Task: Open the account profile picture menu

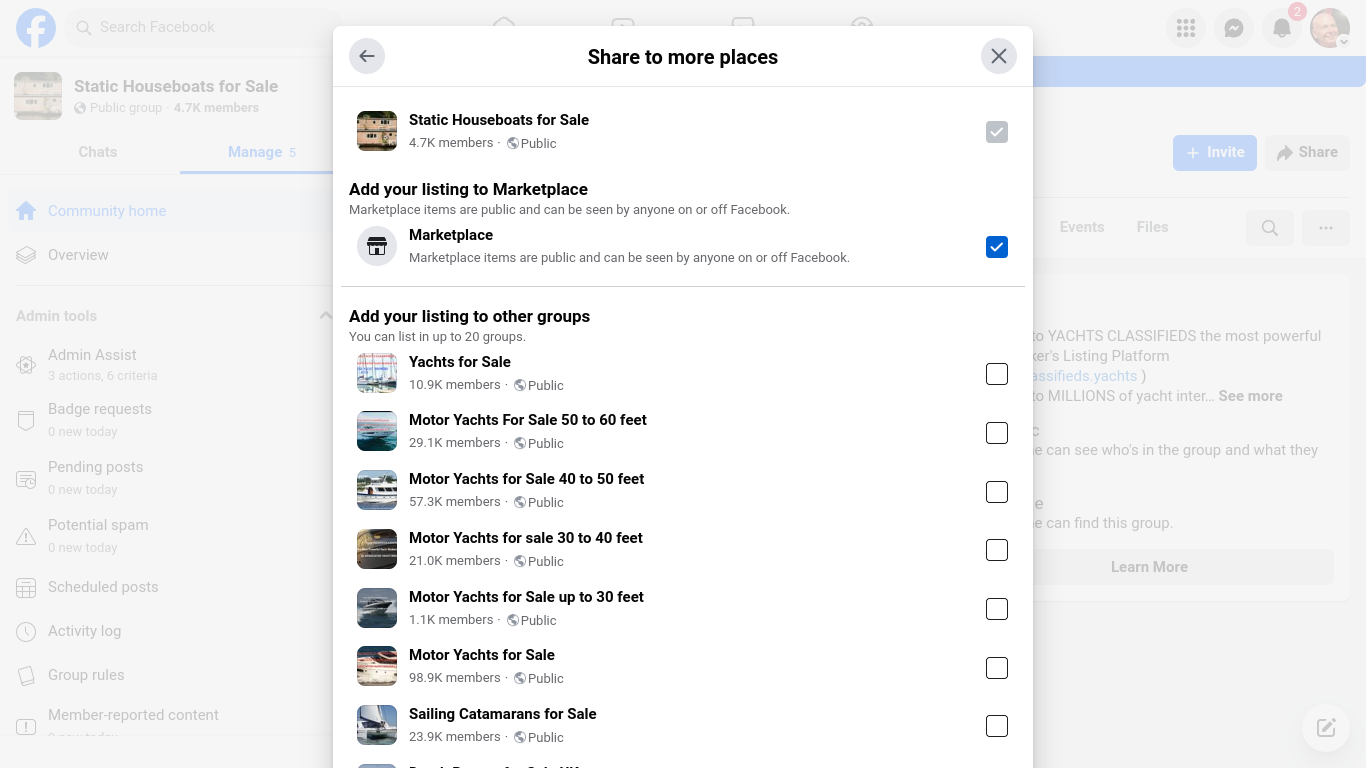Action: point(1330,28)
